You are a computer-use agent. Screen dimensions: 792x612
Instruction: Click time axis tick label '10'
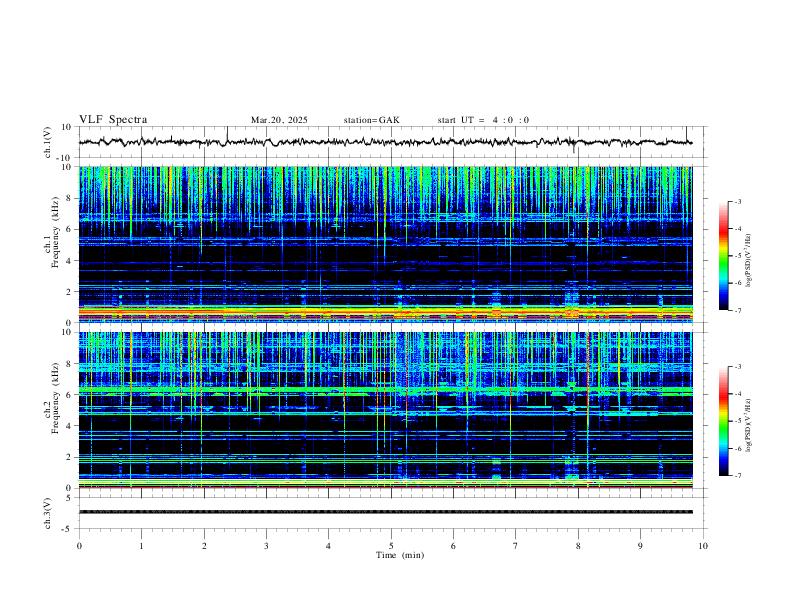(703, 546)
